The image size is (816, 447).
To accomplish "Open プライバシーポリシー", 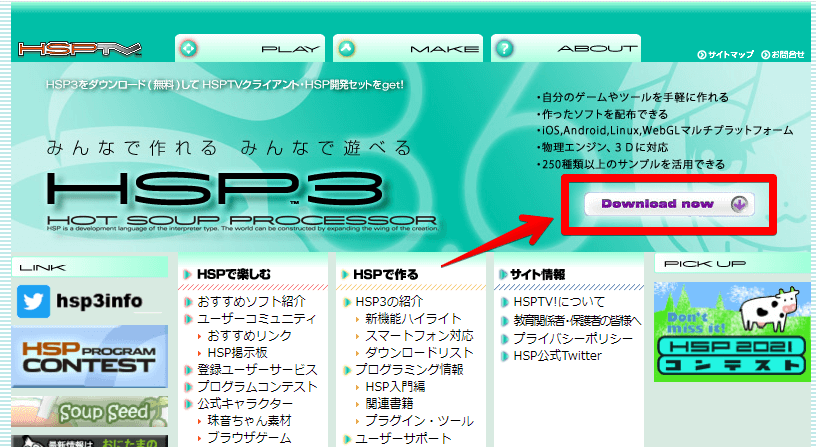I will 573,338.
